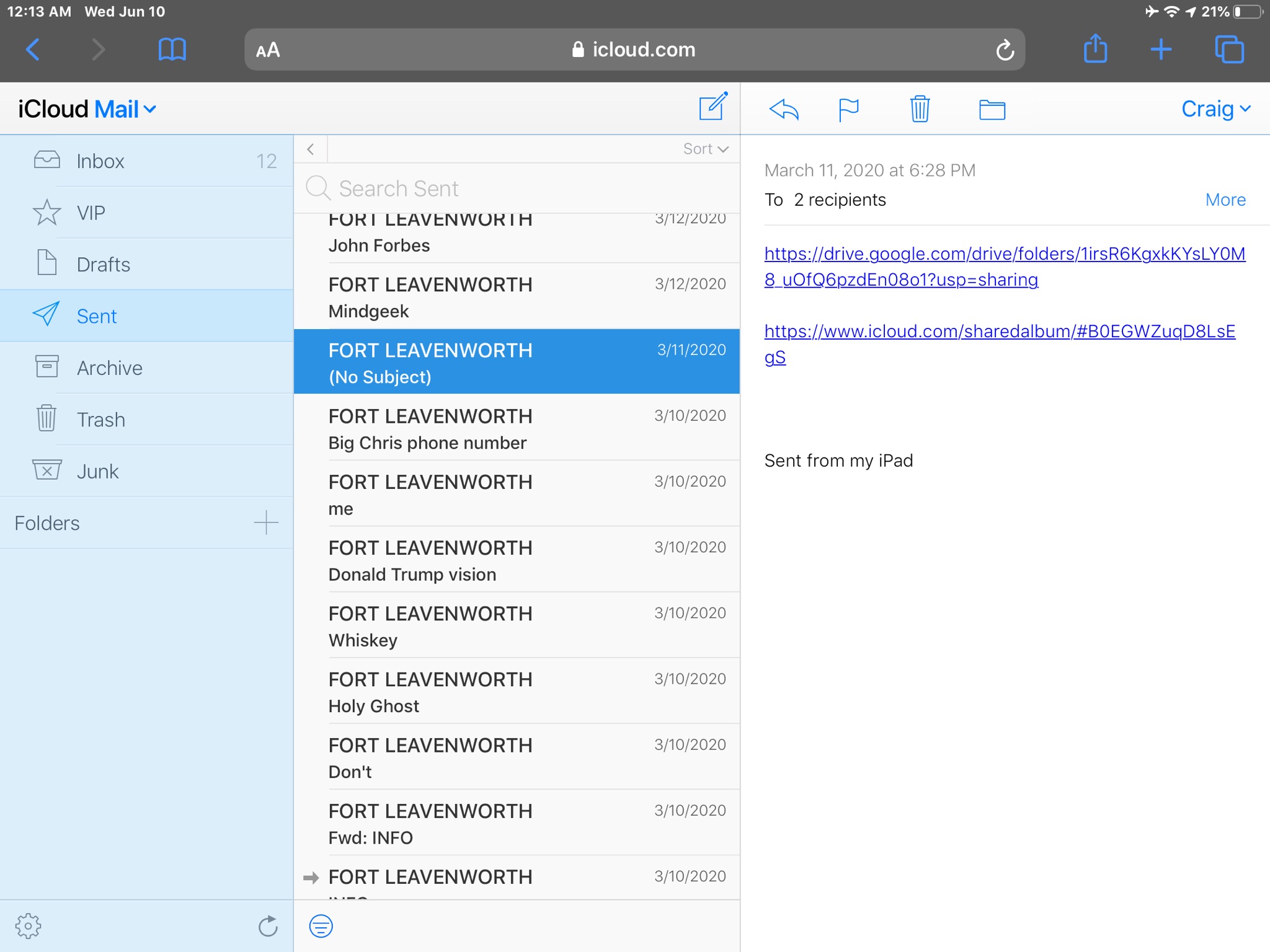Open Mail settings gear
This screenshot has width=1270, height=952.
pos(28,926)
